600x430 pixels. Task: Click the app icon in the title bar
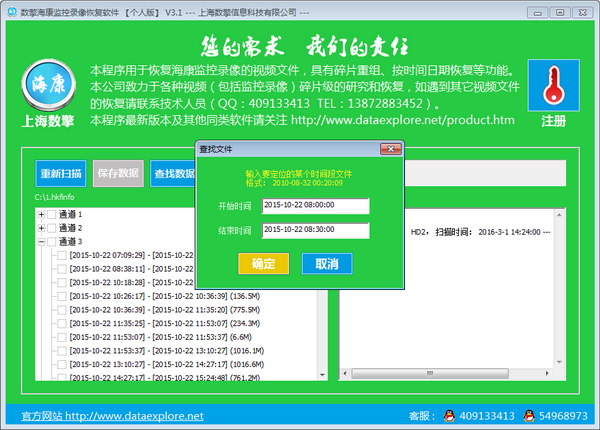coord(12,12)
